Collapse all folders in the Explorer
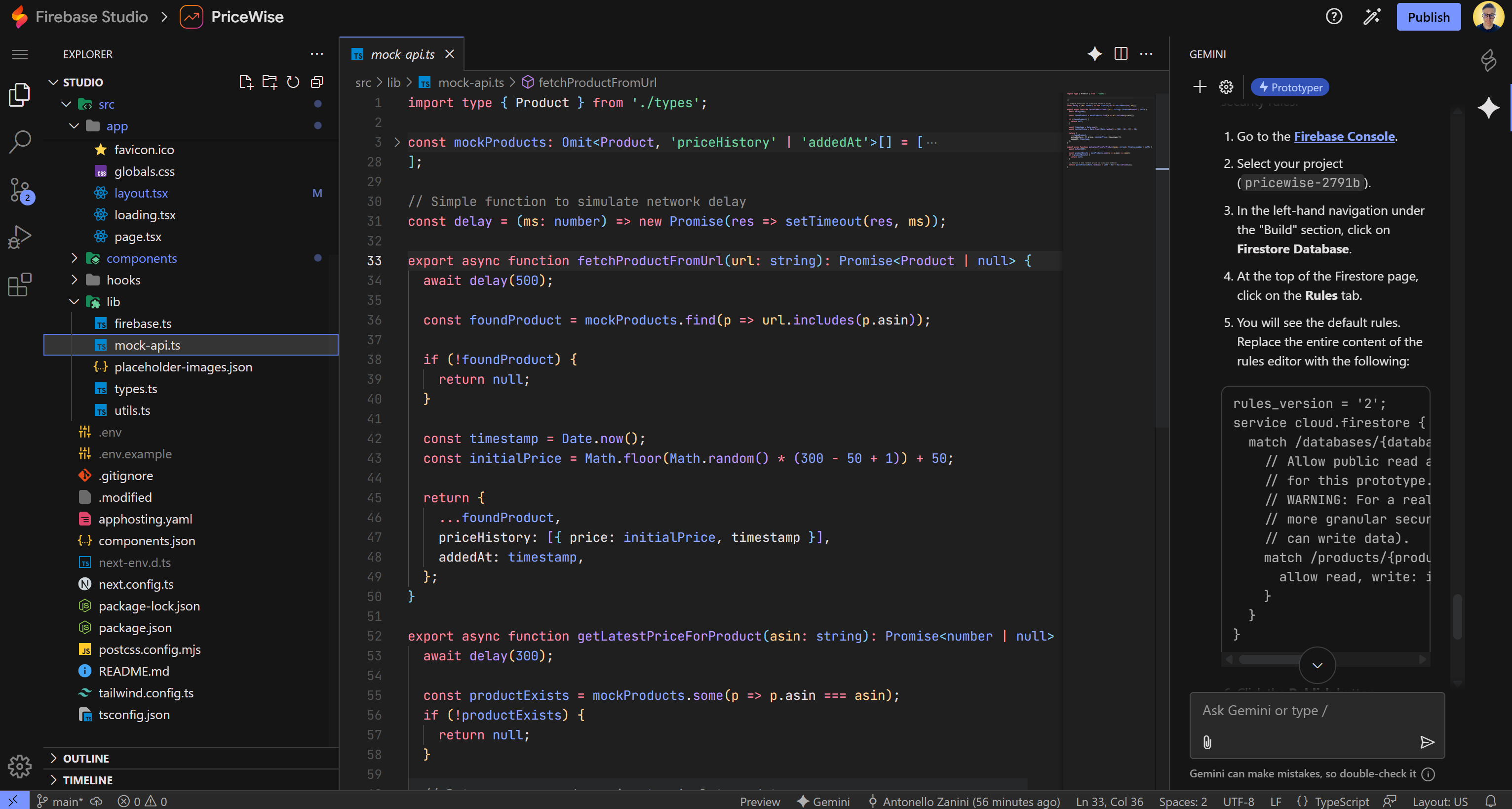 pos(317,82)
